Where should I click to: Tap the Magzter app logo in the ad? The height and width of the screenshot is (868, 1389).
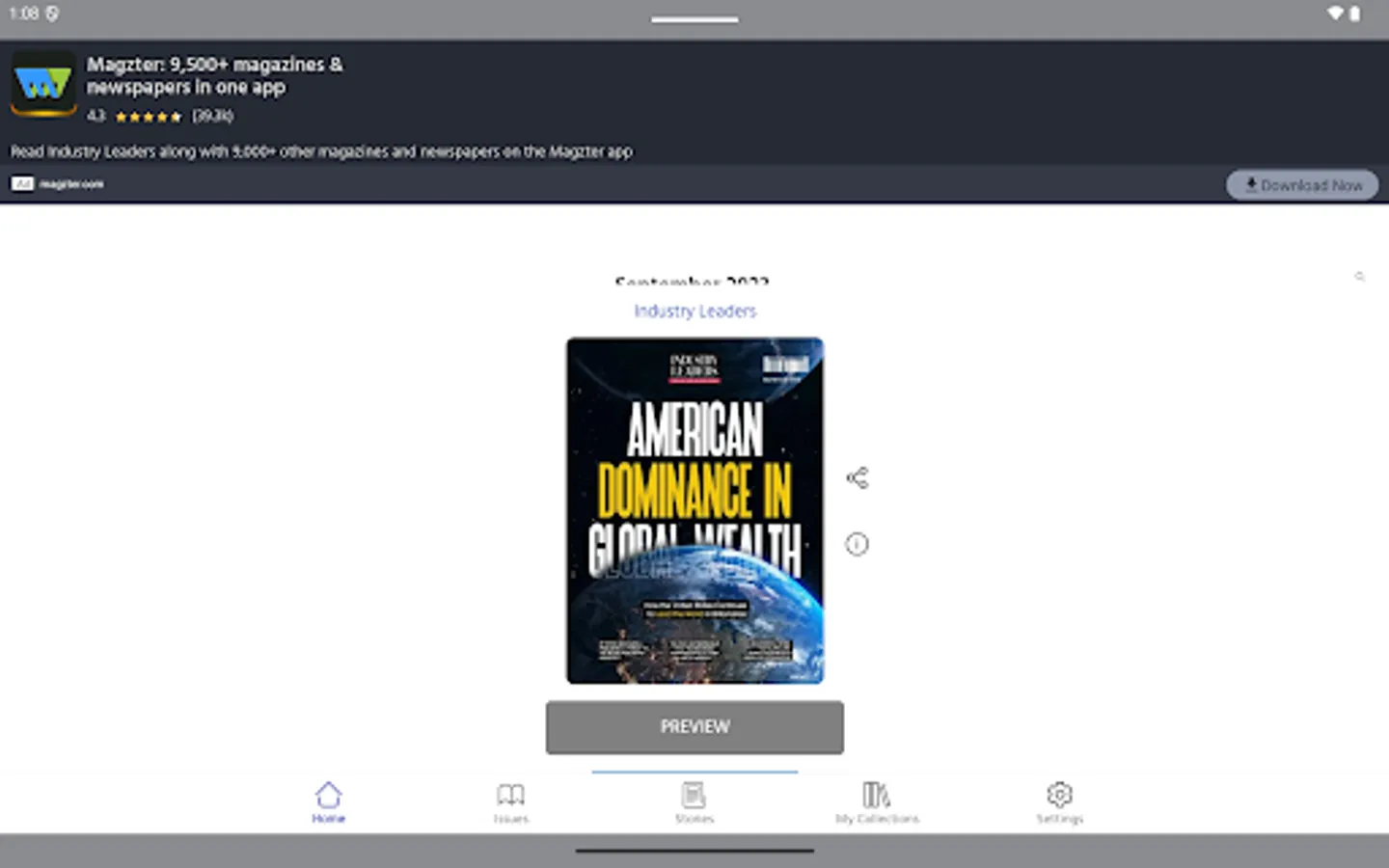(x=43, y=84)
